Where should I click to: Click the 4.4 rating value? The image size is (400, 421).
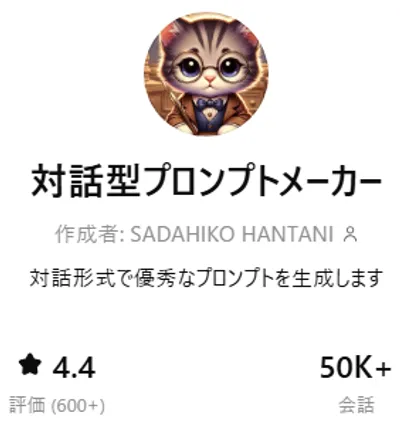(74, 368)
